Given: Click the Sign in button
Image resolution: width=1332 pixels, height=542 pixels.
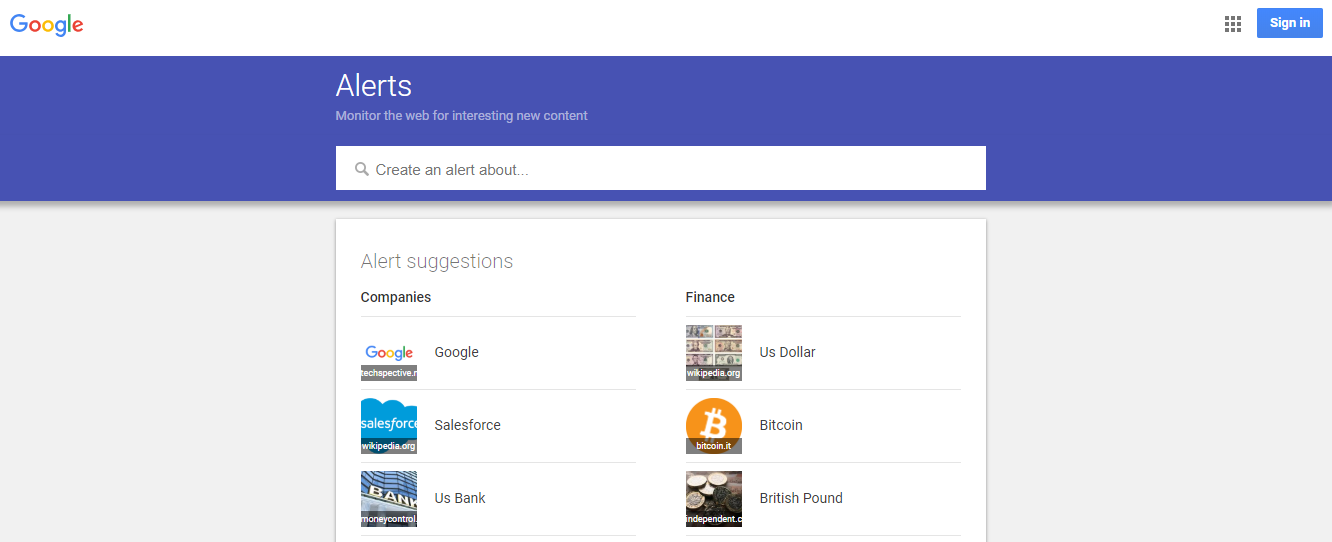Looking at the screenshot, I should pos(1290,23).
